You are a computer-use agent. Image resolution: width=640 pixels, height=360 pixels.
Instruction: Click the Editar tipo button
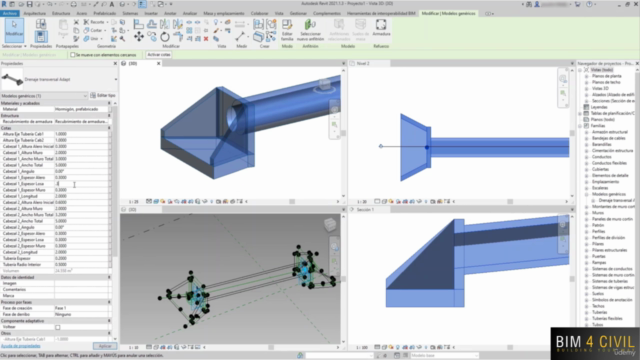103,96
